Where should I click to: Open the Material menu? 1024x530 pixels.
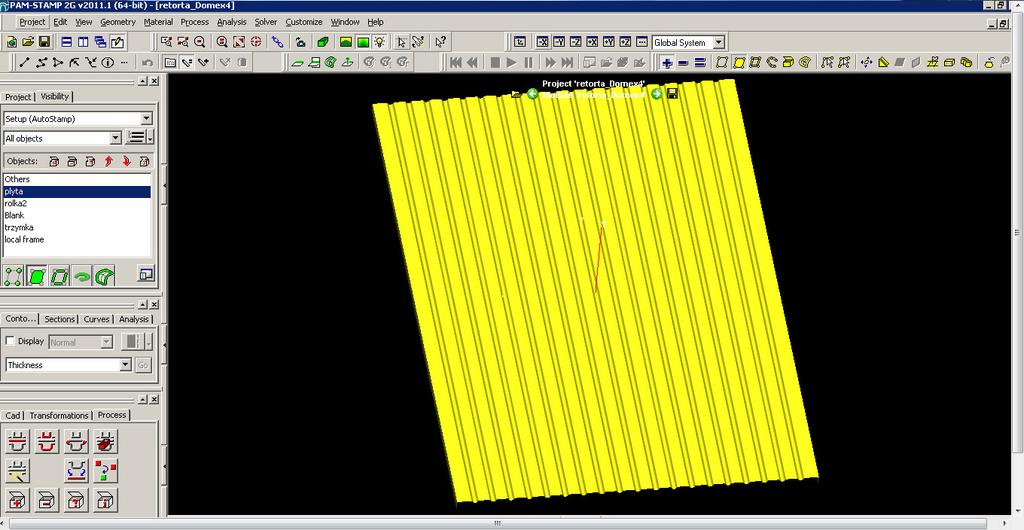point(158,22)
